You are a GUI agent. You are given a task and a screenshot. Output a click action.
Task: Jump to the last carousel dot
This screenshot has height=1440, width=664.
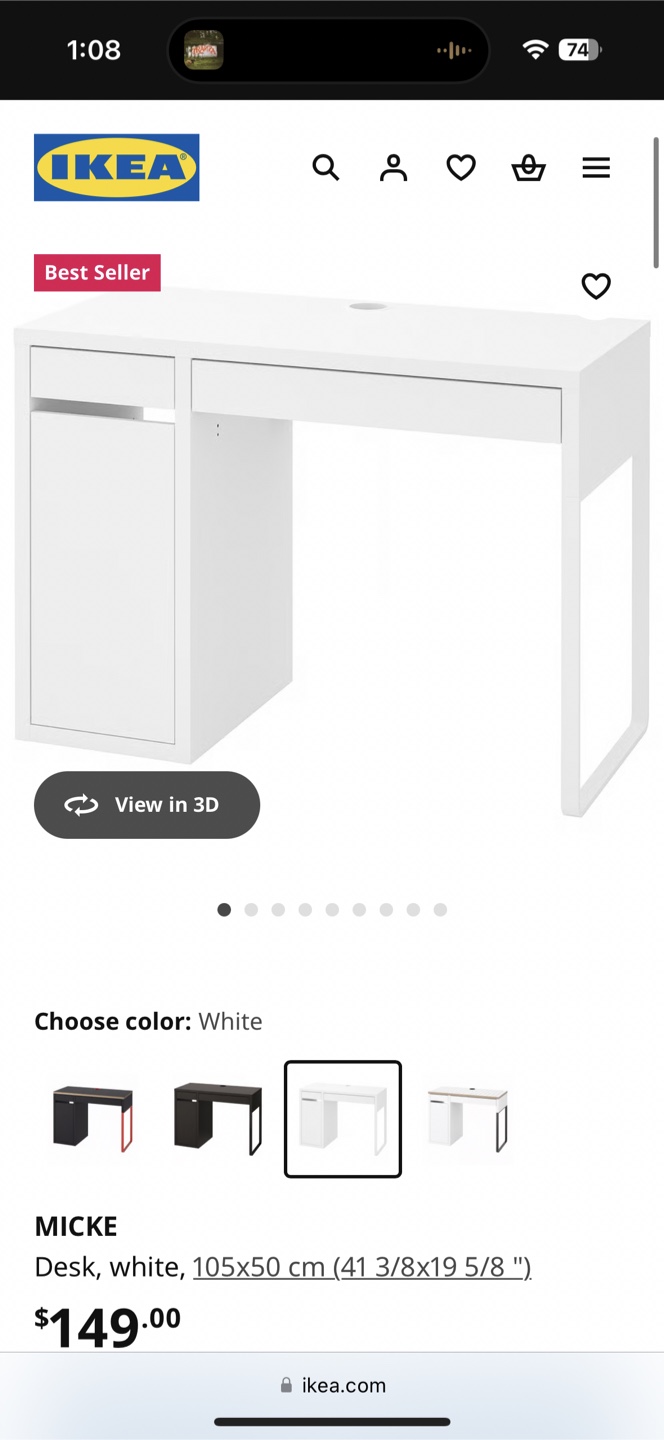click(x=440, y=910)
